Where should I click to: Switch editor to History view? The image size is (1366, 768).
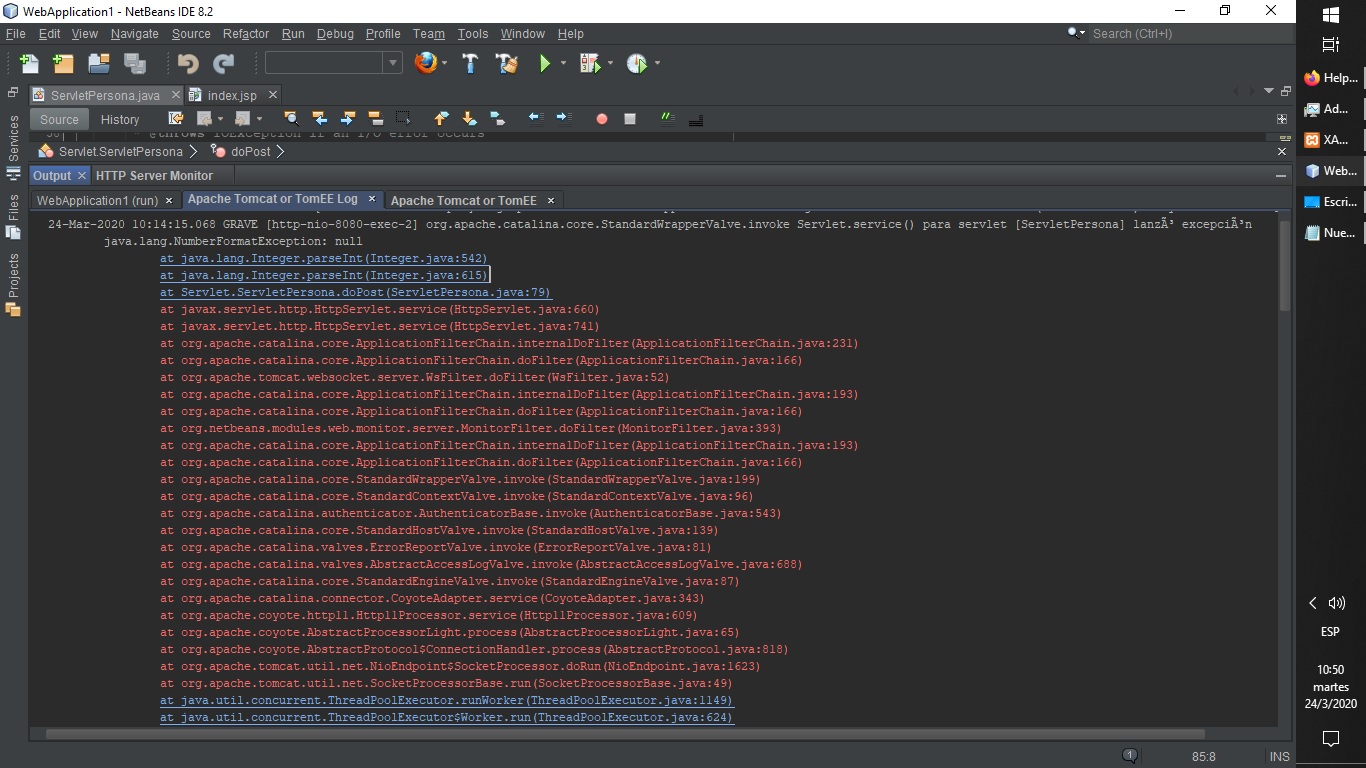click(x=120, y=119)
